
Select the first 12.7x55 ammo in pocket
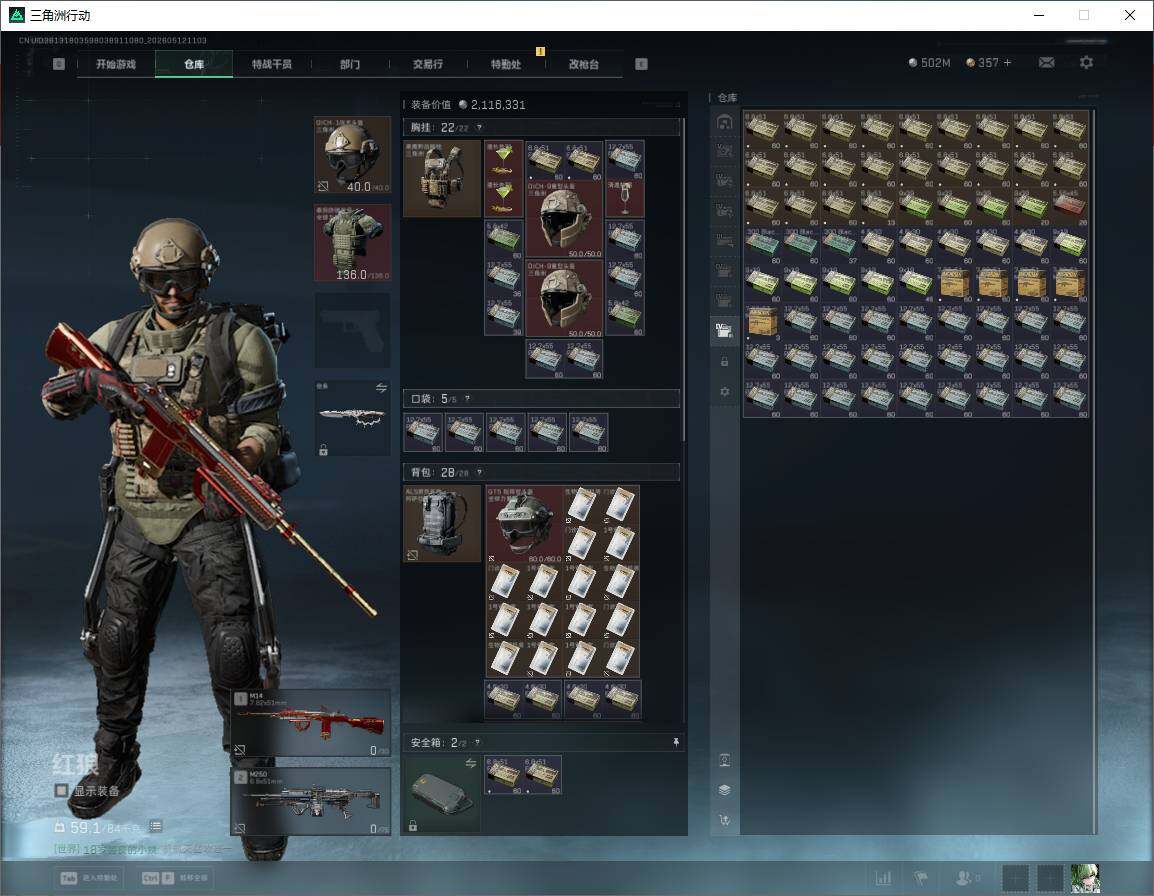[x=423, y=433]
